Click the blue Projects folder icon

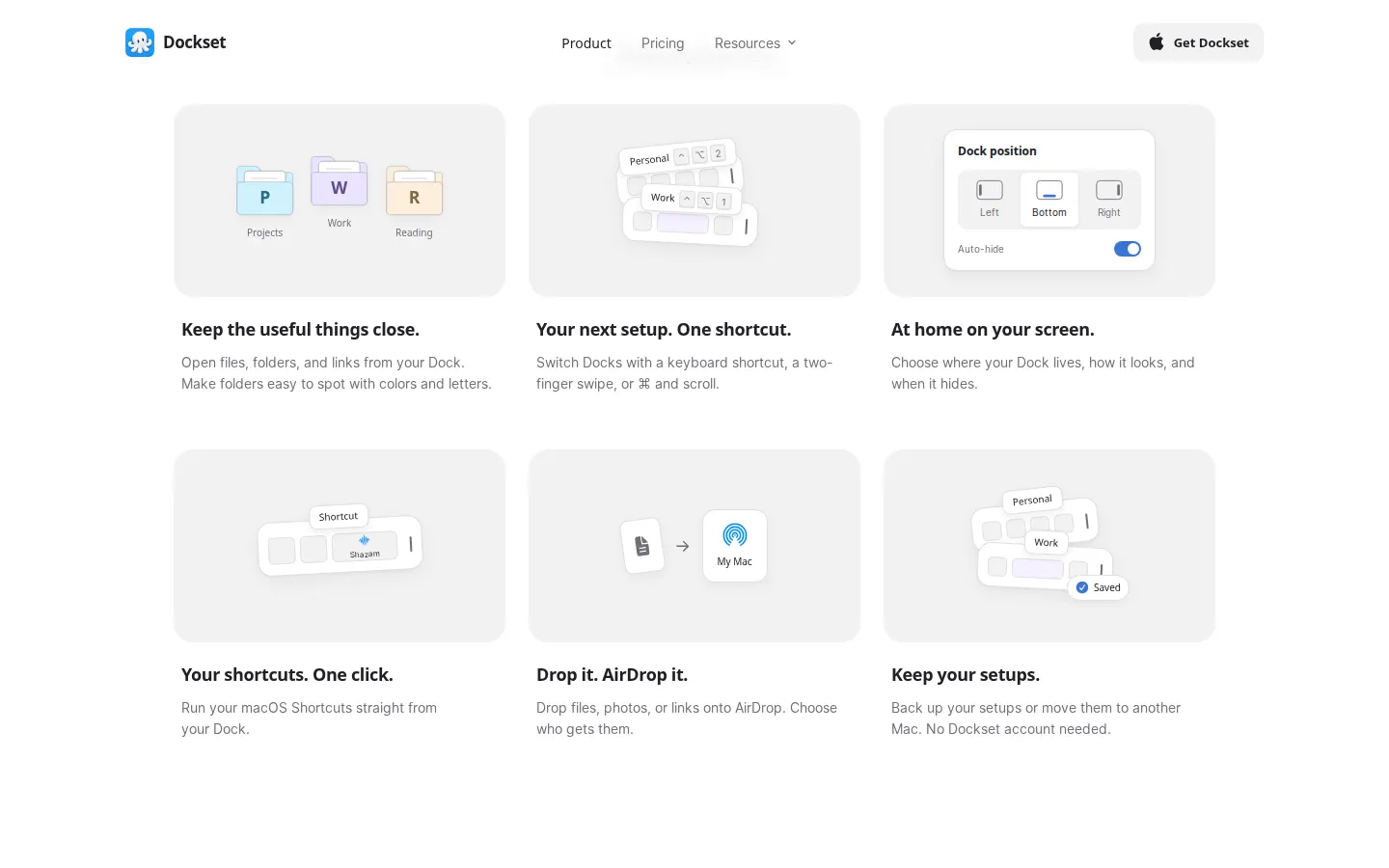(264, 191)
